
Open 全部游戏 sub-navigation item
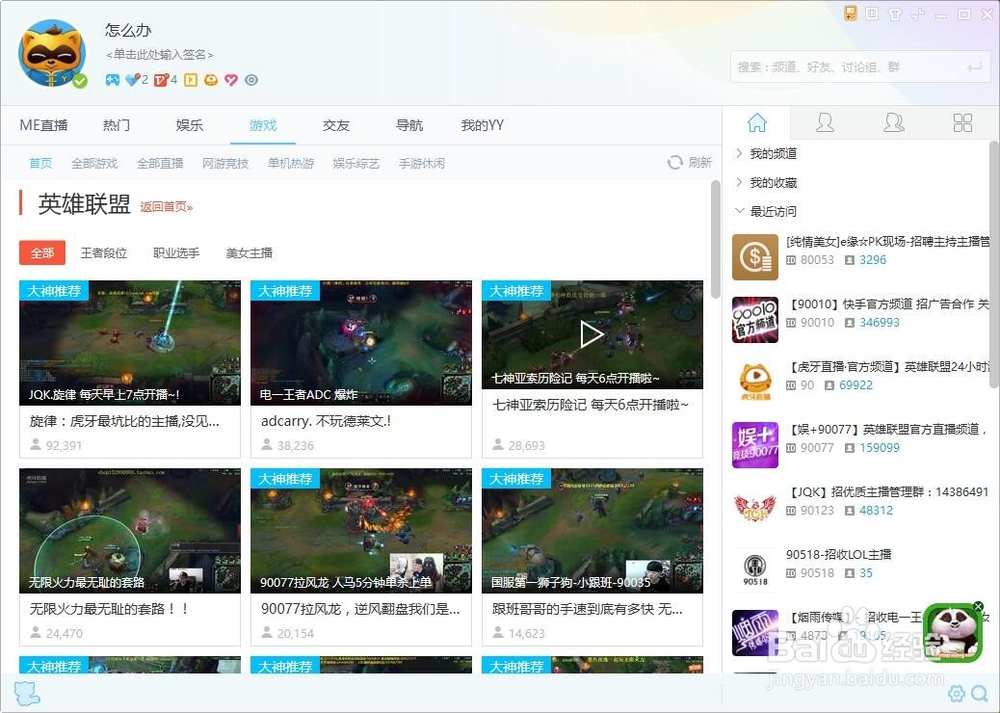click(94, 163)
